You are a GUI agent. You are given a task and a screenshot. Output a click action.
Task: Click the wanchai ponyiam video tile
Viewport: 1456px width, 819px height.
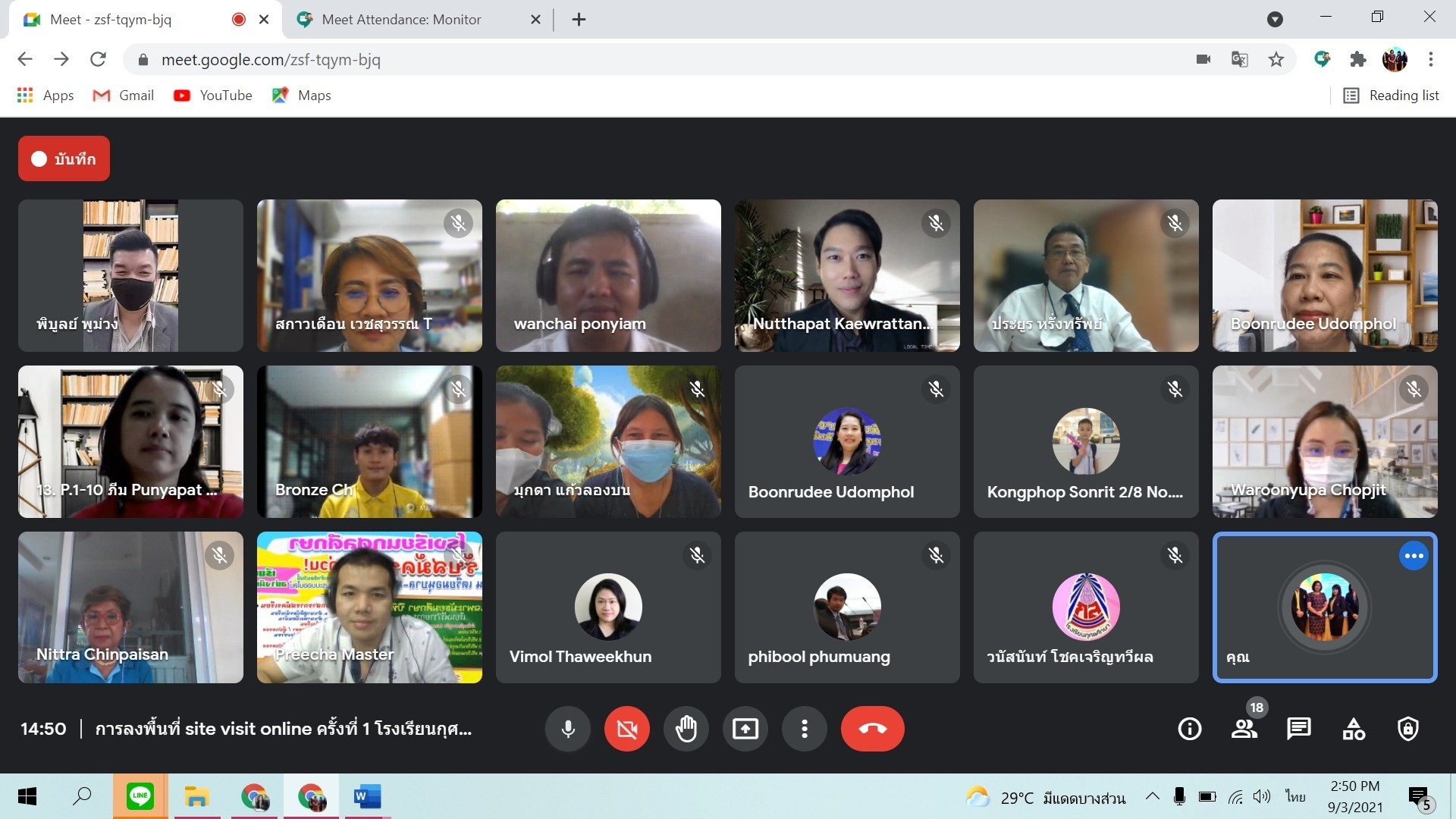[608, 275]
